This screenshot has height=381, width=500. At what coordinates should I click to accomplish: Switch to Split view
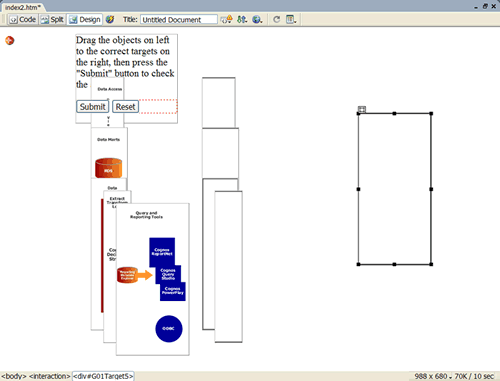coord(52,20)
